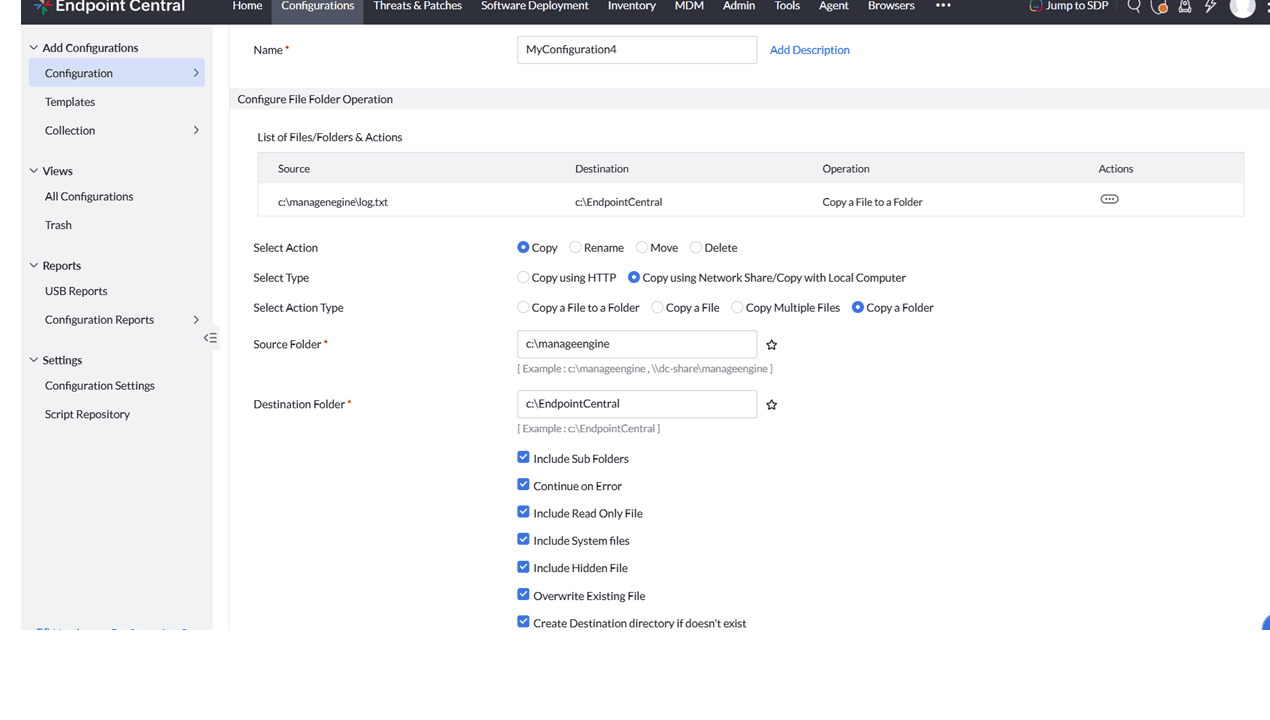Select Copy Multiple Files action type
1270x720 pixels.
737,307
